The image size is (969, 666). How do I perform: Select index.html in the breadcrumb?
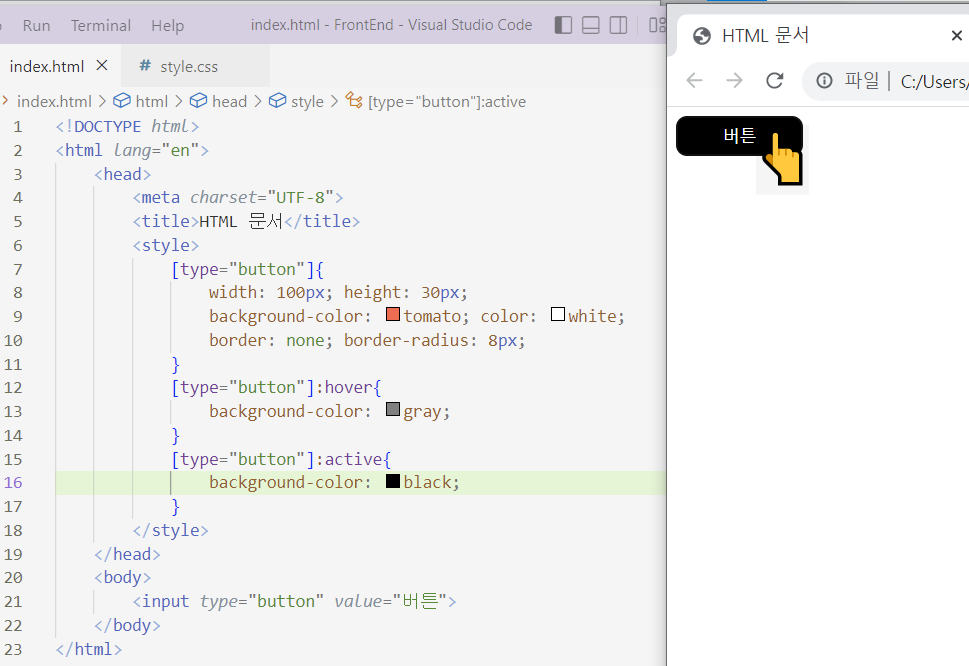click(54, 101)
